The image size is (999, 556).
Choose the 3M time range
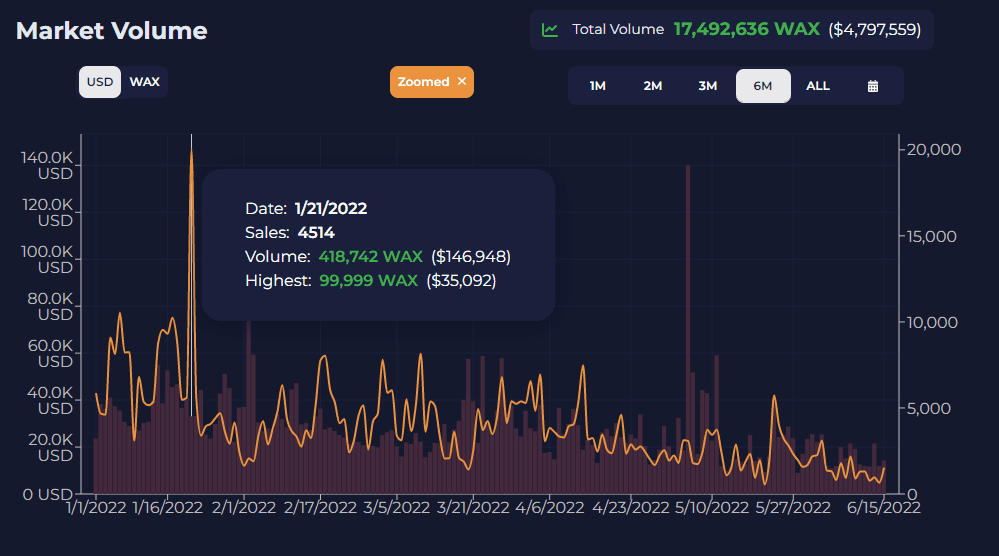point(707,86)
